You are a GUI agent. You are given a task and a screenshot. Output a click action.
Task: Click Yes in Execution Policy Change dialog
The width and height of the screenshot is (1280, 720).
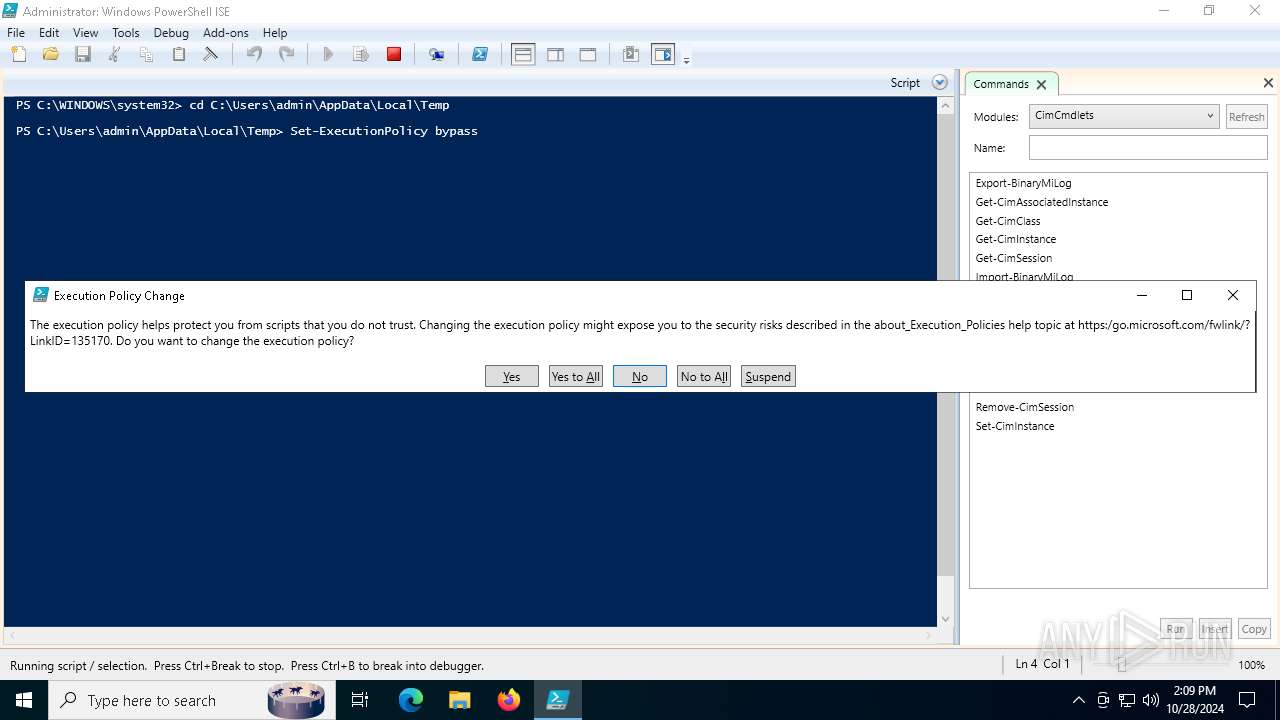[512, 376]
